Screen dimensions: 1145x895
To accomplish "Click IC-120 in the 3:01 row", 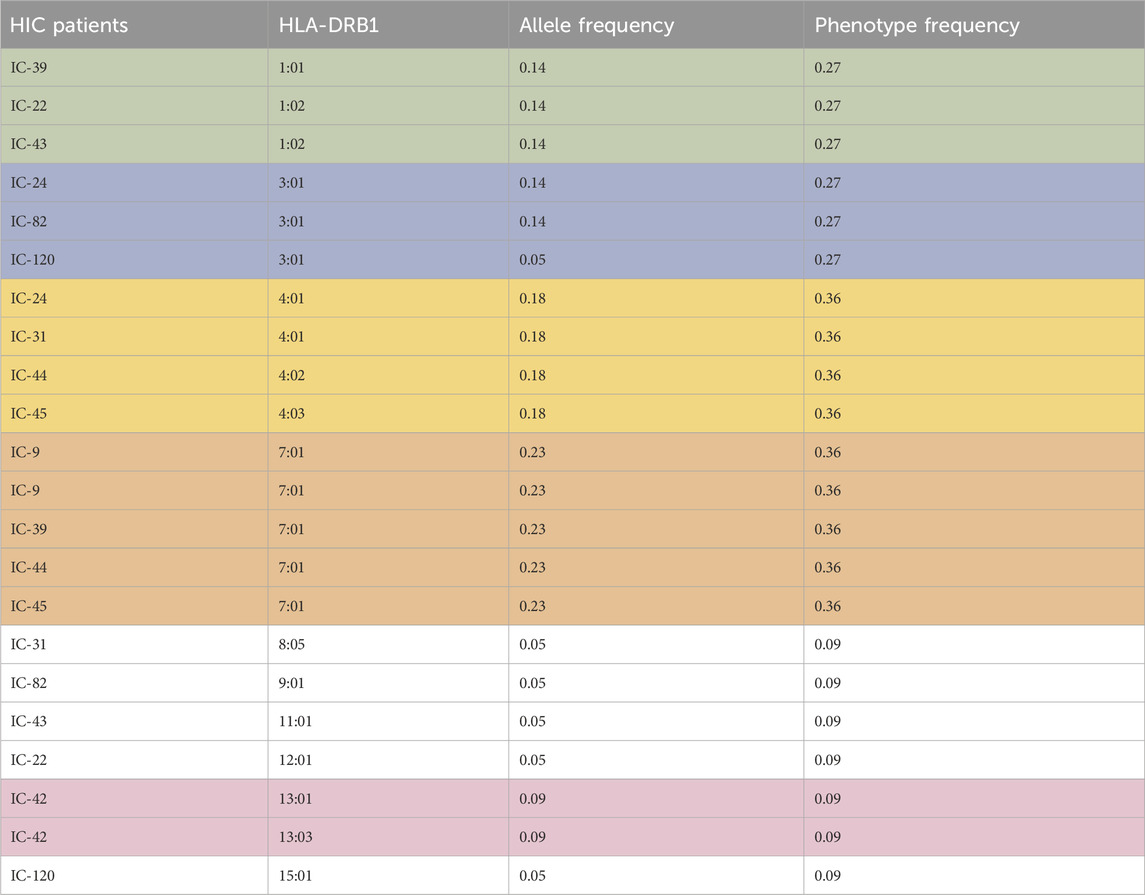I will (32, 260).
